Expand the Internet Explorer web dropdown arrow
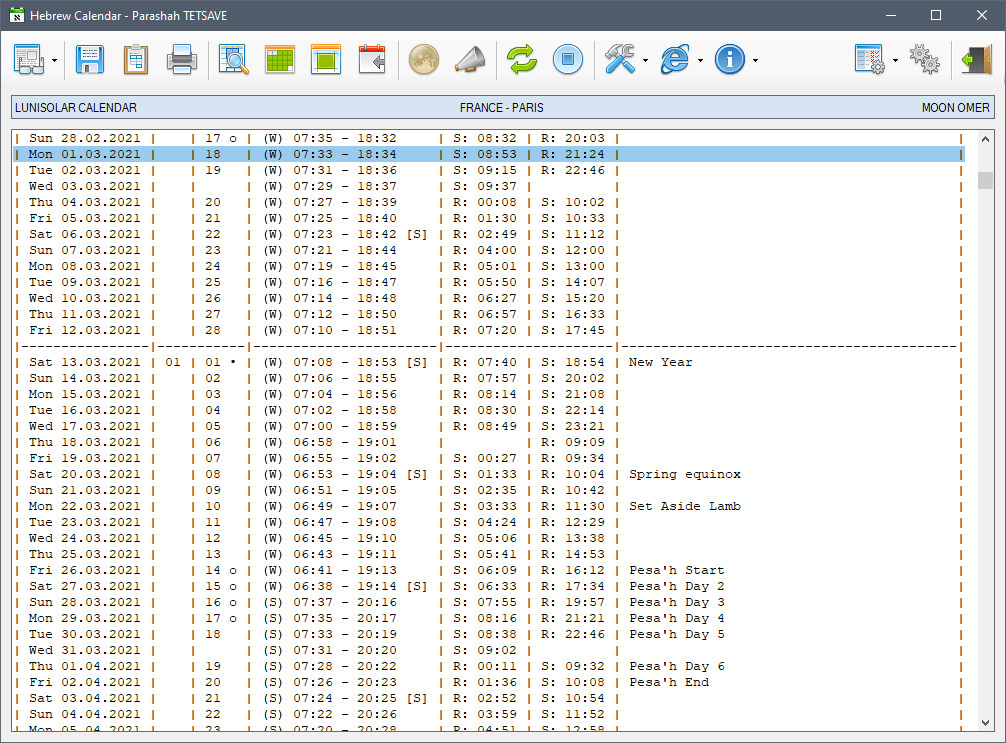The width and height of the screenshot is (1006, 743). 700,61
